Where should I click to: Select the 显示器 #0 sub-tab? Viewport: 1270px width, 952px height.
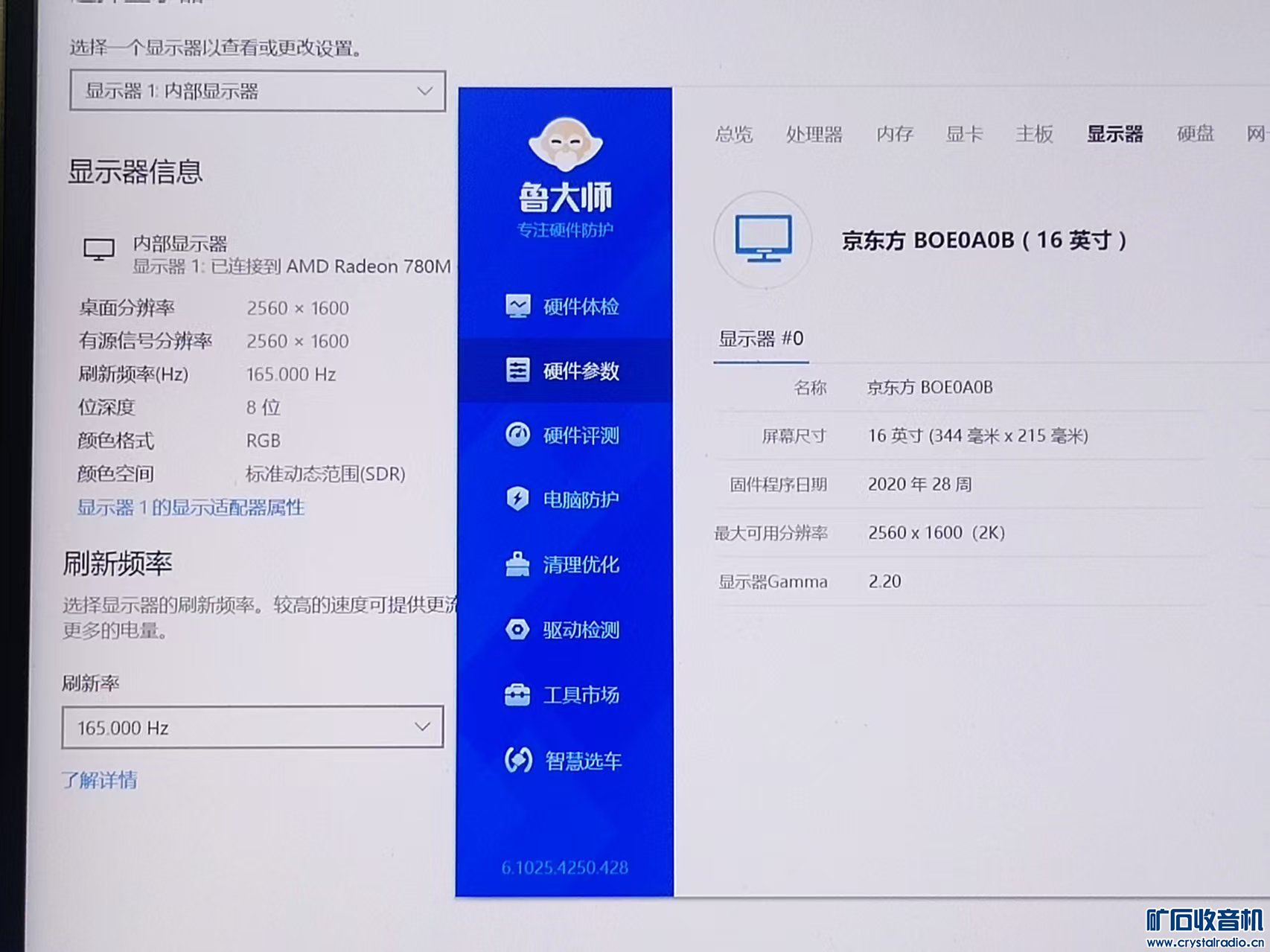click(x=760, y=339)
